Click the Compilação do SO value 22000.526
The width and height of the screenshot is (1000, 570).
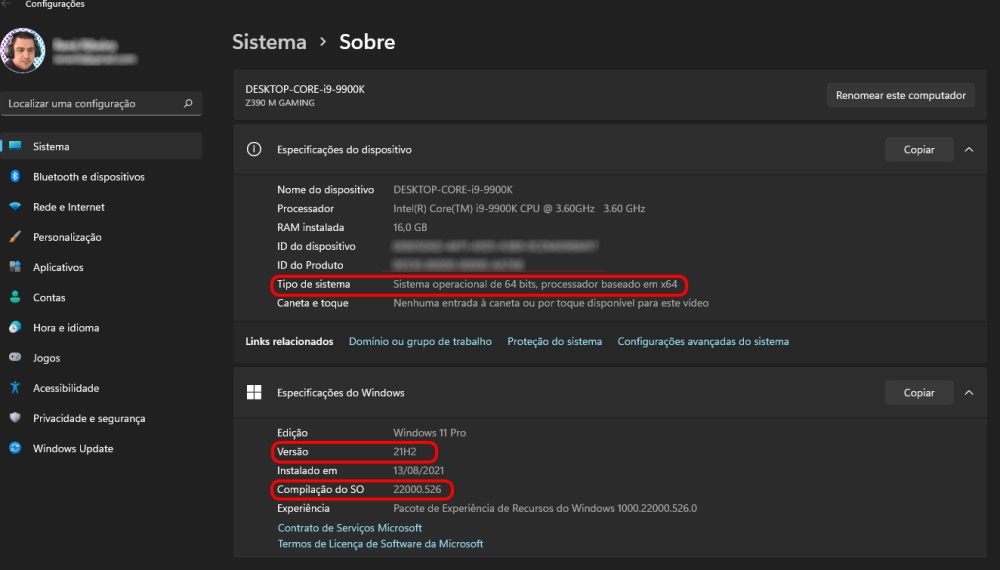pyautogui.click(x=417, y=489)
